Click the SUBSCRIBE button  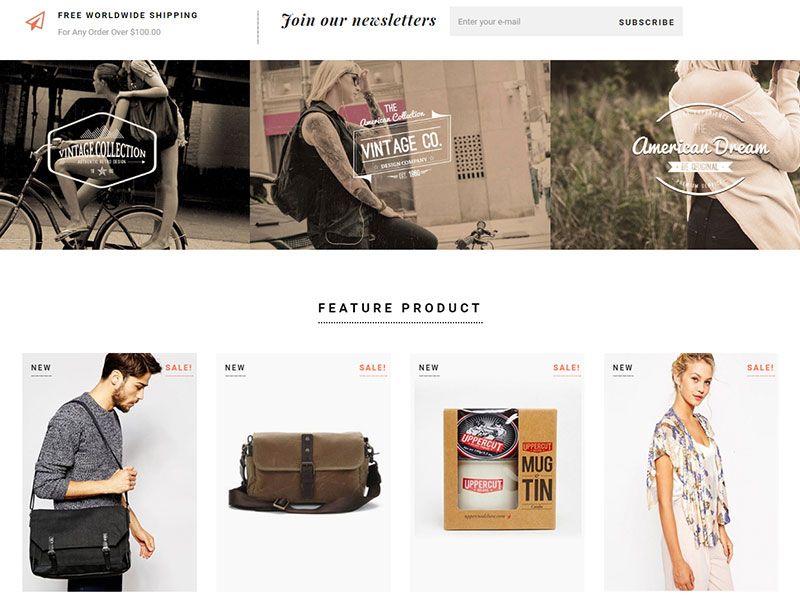click(x=646, y=22)
